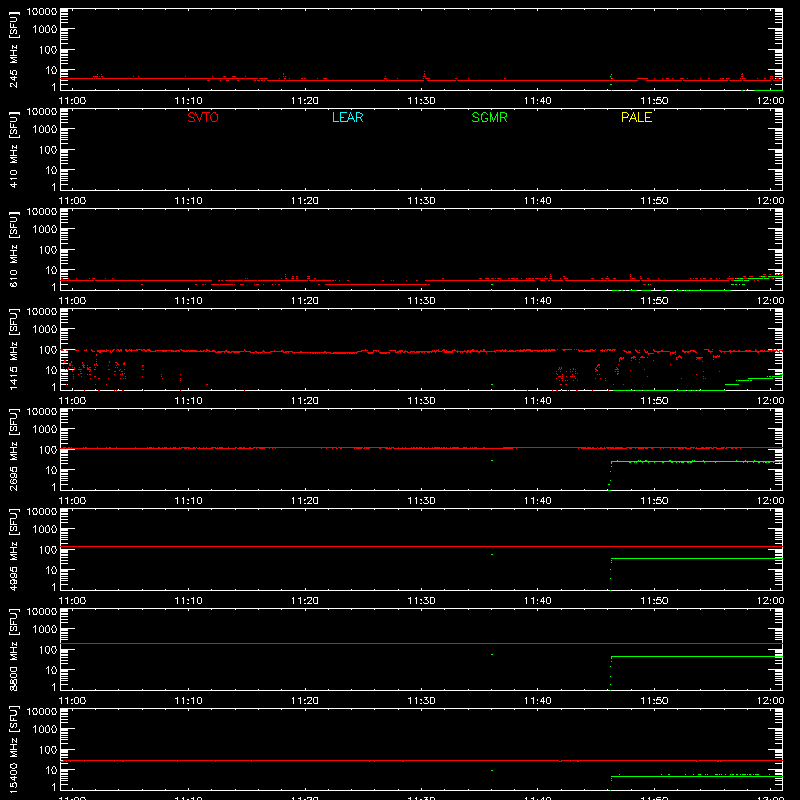Select the 4995 MHz [SFU] axis label
The width and height of the screenshot is (800, 800).
pyautogui.click(x=14, y=550)
